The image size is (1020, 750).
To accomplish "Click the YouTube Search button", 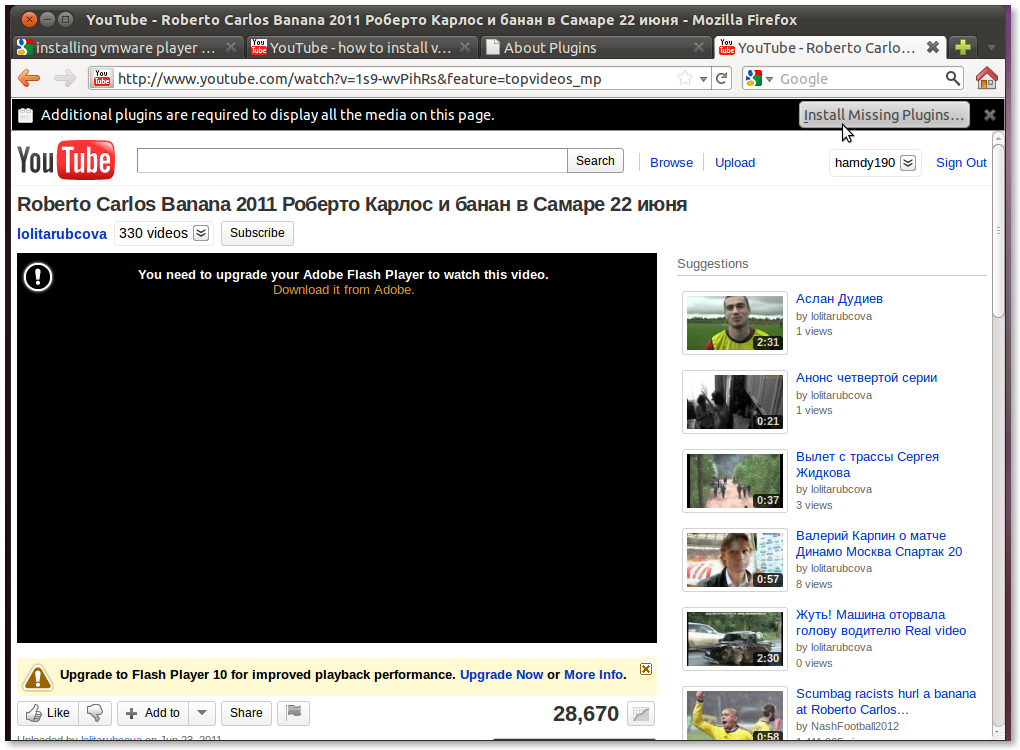I will tap(595, 161).
